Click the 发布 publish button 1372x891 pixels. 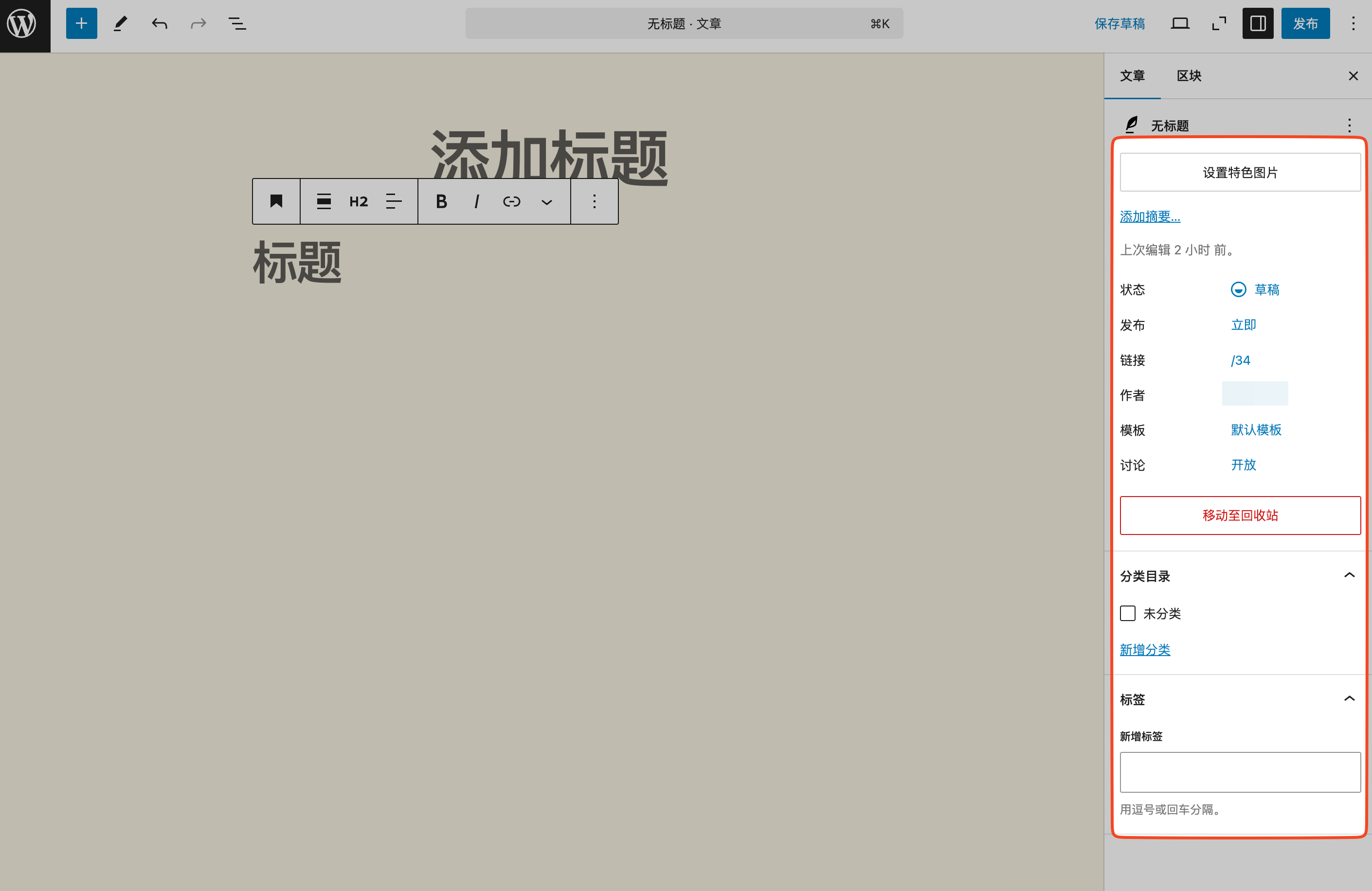click(1305, 24)
